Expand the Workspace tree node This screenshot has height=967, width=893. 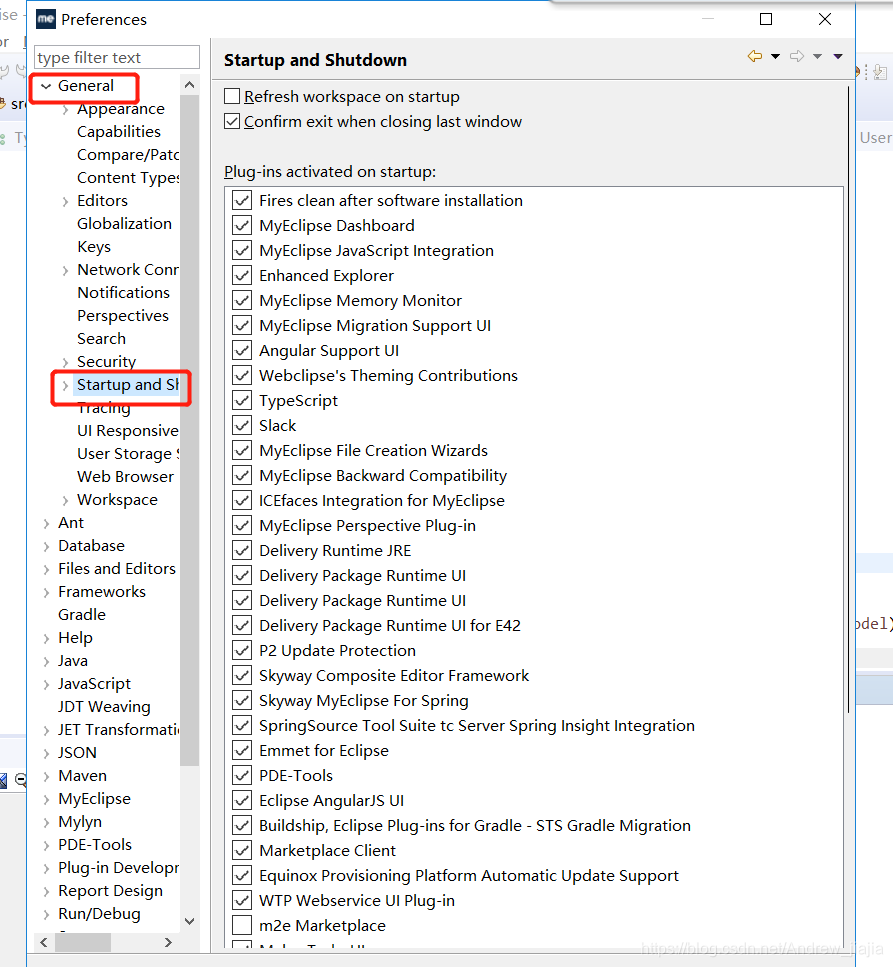coord(65,501)
